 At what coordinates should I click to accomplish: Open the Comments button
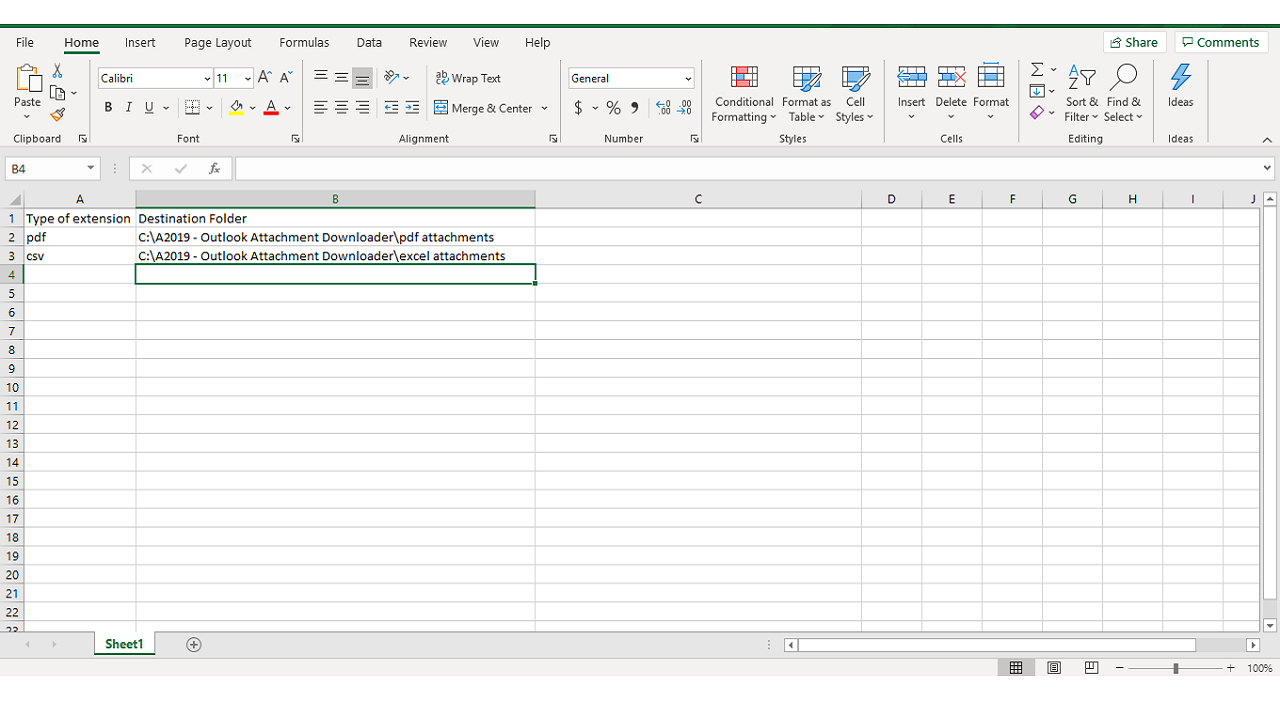[x=1220, y=42]
